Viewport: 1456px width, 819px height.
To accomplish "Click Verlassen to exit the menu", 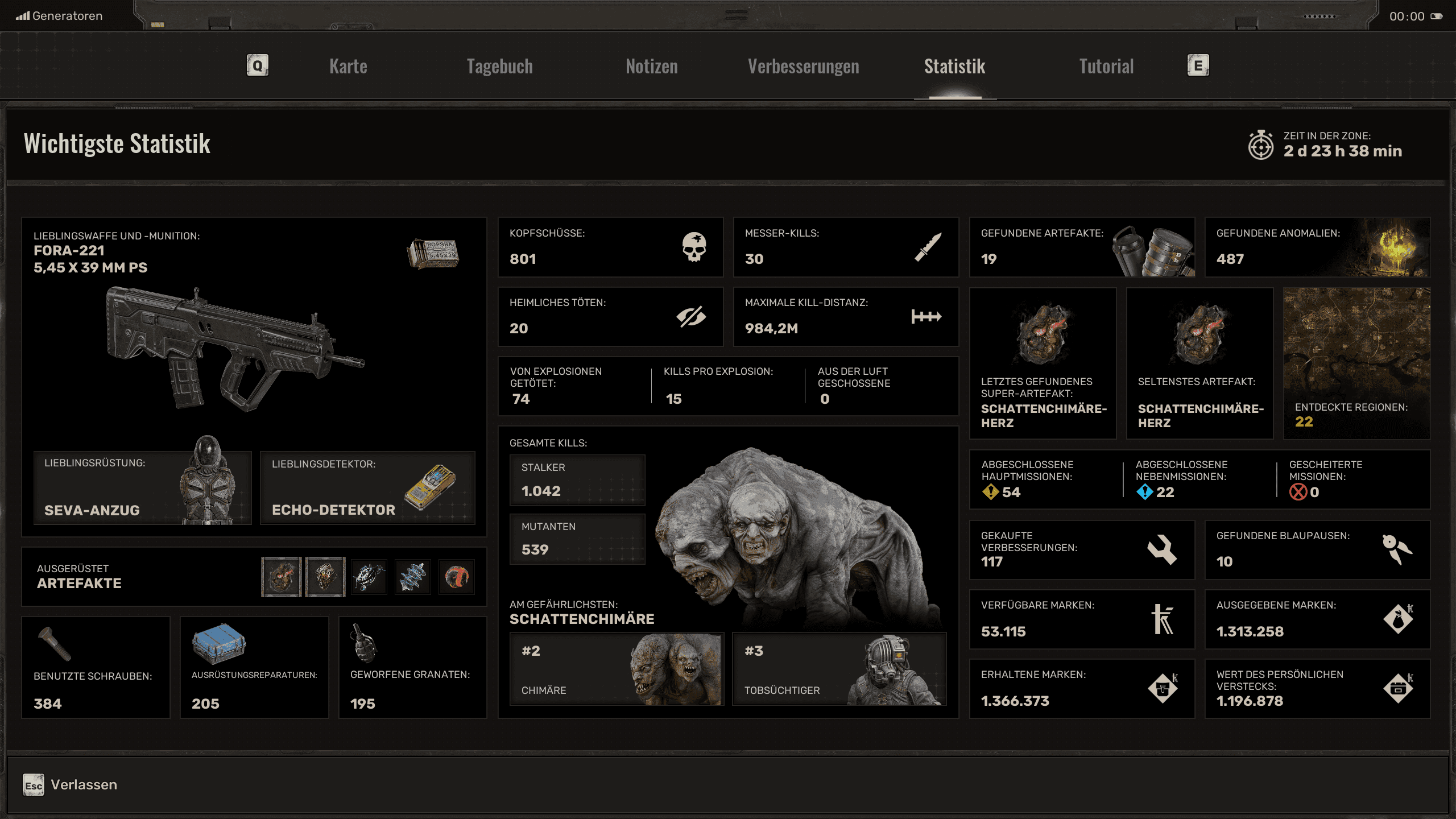I will pos(84,785).
